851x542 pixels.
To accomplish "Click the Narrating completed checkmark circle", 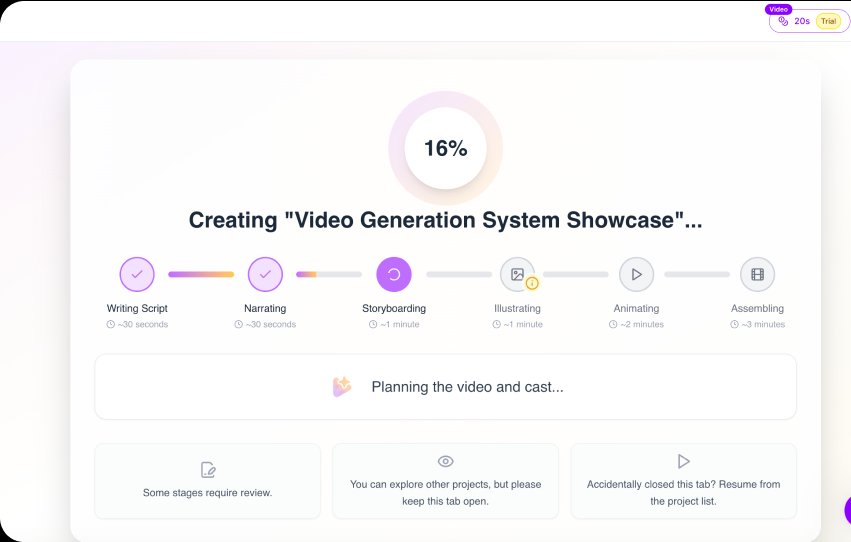I will point(265,274).
